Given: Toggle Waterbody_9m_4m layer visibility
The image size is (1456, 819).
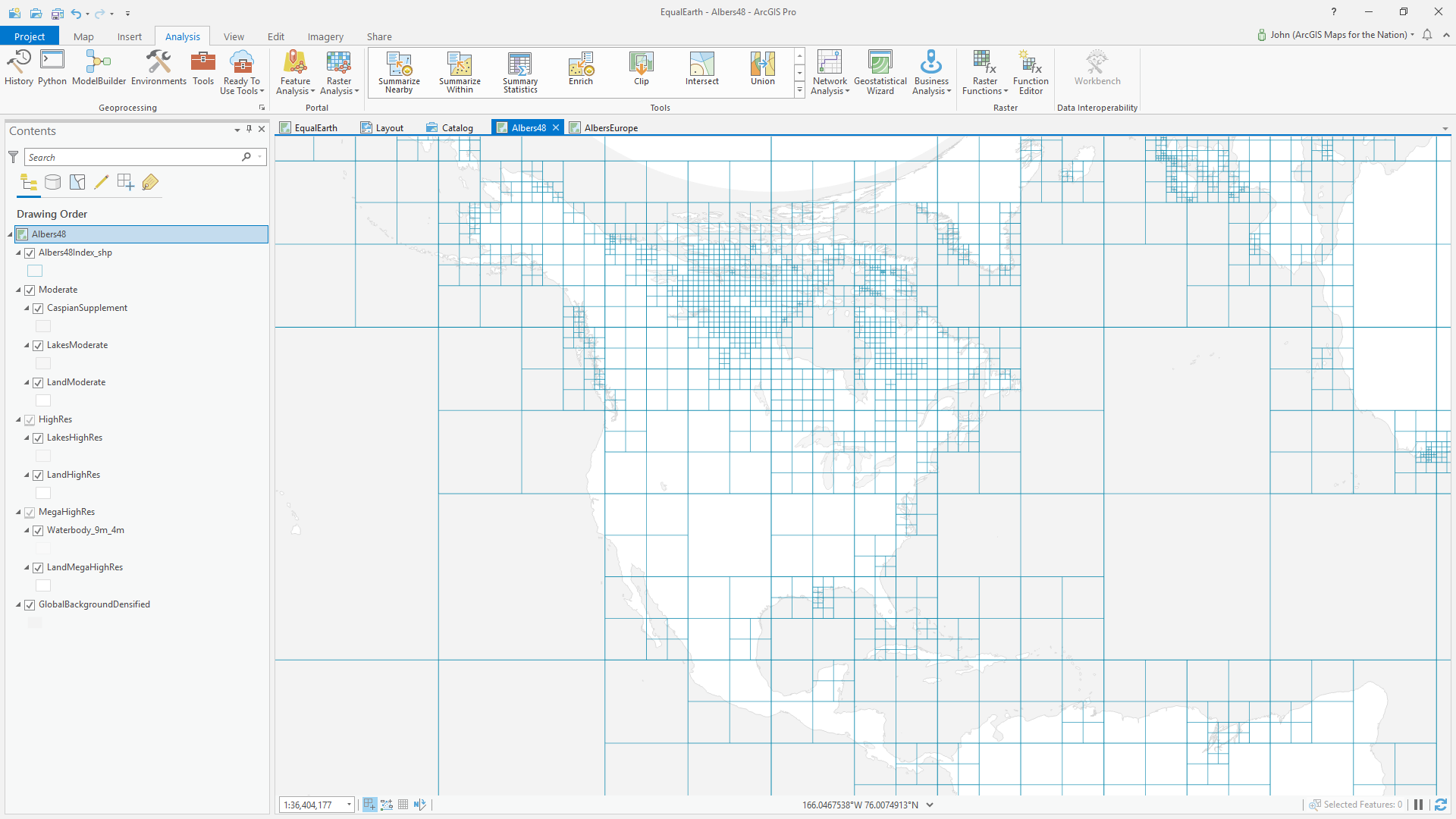Looking at the screenshot, I should [38, 530].
